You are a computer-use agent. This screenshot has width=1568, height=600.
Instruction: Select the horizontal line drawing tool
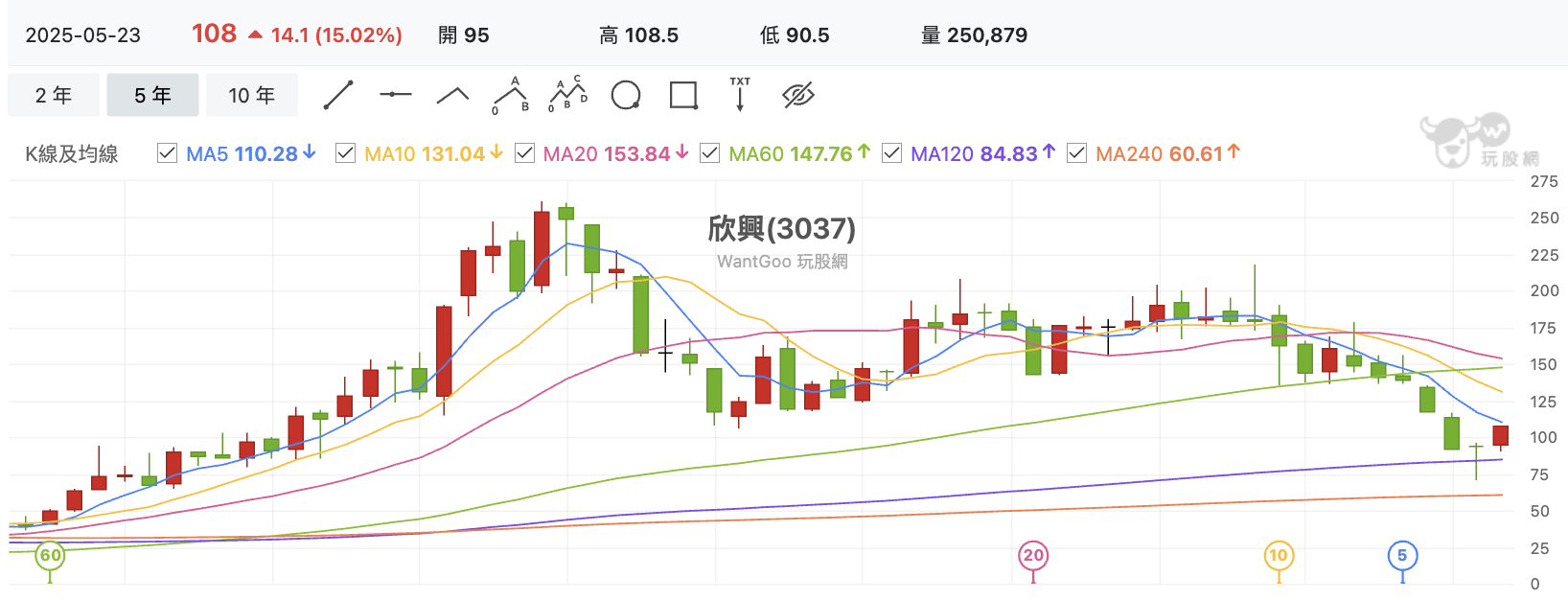coord(395,94)
